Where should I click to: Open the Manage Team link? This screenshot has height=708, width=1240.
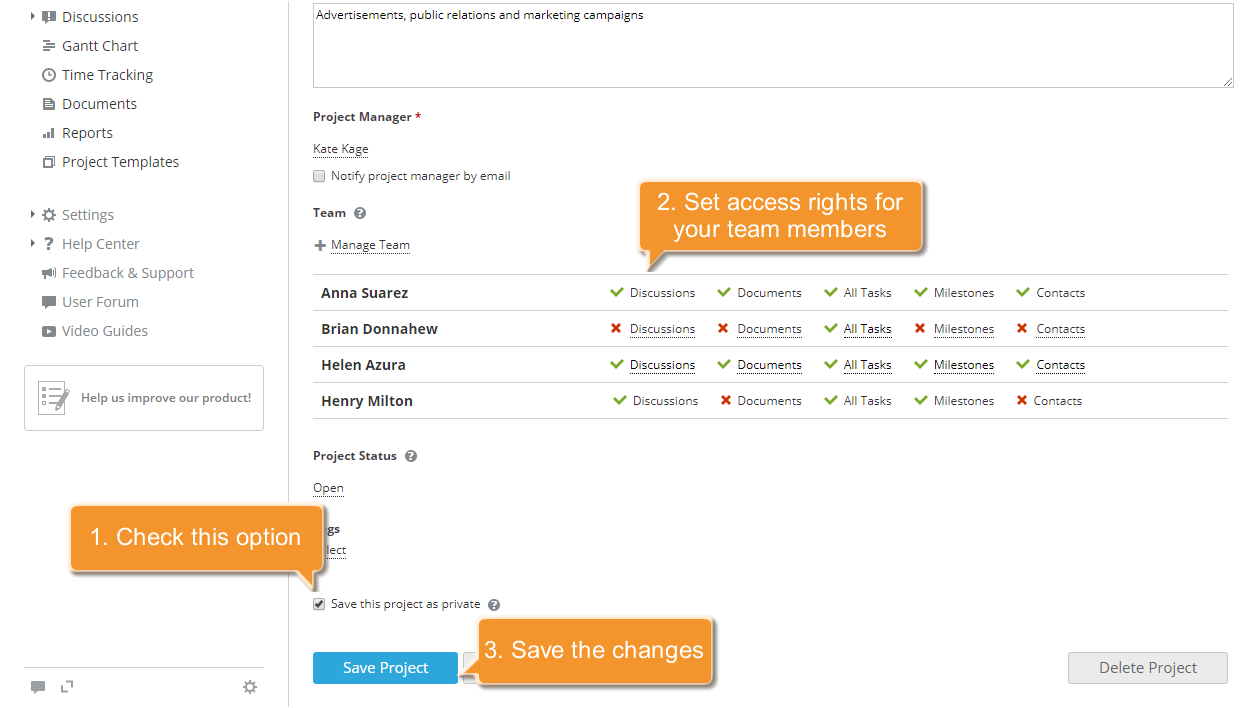[x=370, y=245]
